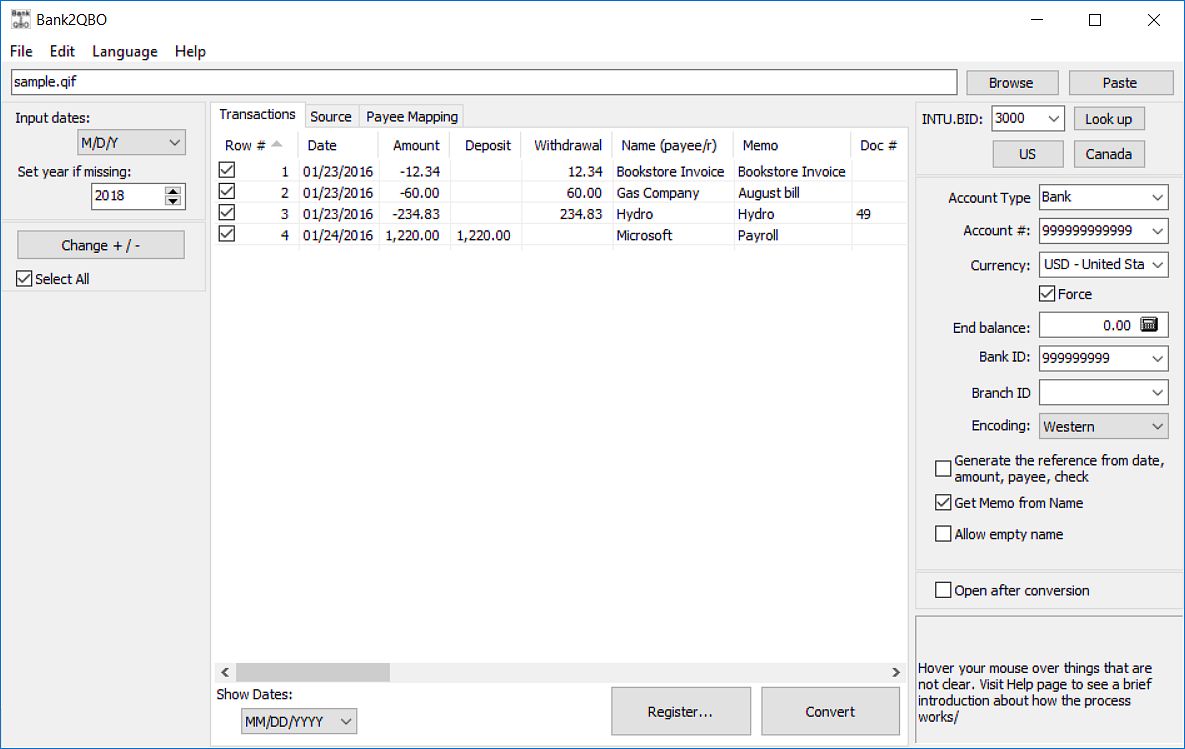Click the Bank2QBO app icon in title bar
This screenshot has height=749, width=1185.
[x=20, y=20]
